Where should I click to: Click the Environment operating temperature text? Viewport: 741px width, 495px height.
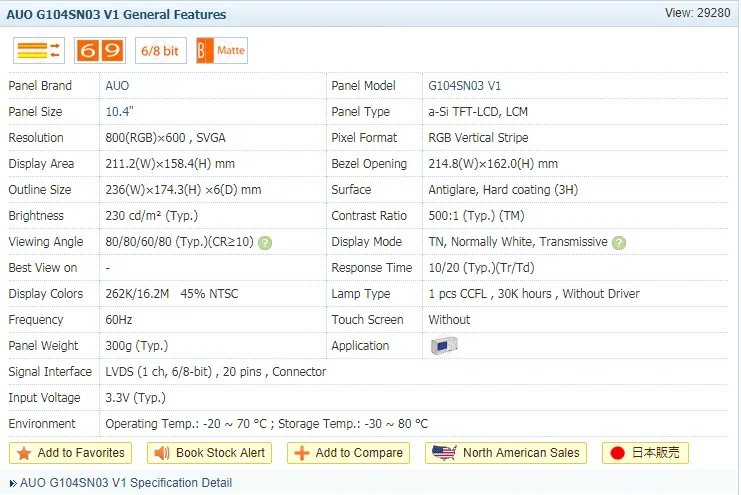186,424
